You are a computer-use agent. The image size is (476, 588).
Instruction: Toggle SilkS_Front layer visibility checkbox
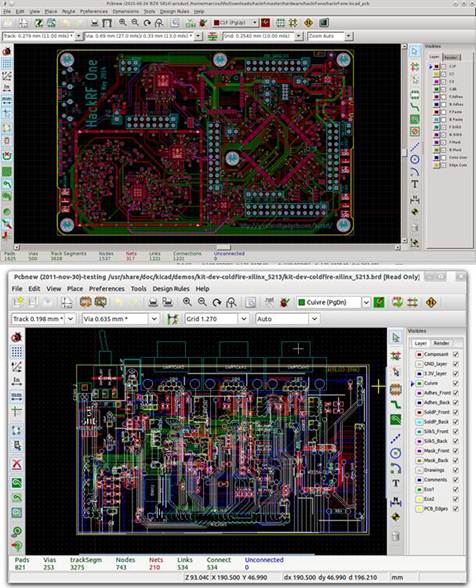[x=456, y=432]
